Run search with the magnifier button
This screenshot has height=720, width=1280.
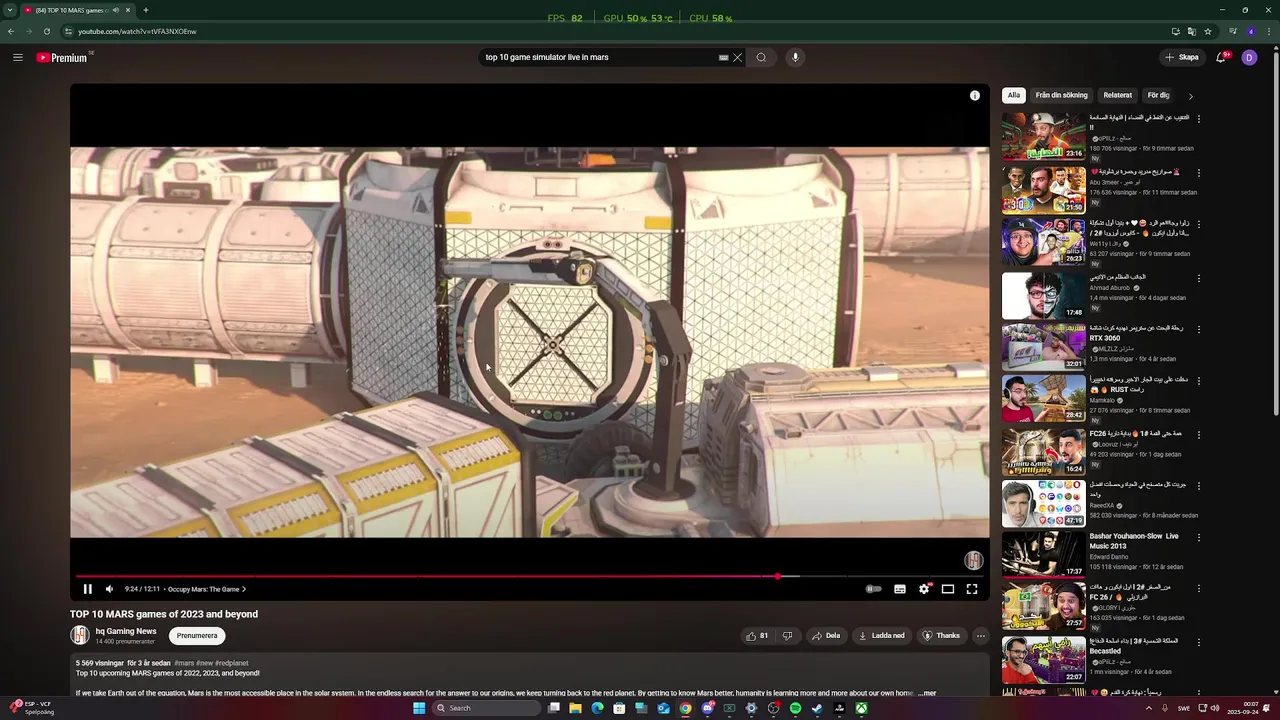coord(761,57)
